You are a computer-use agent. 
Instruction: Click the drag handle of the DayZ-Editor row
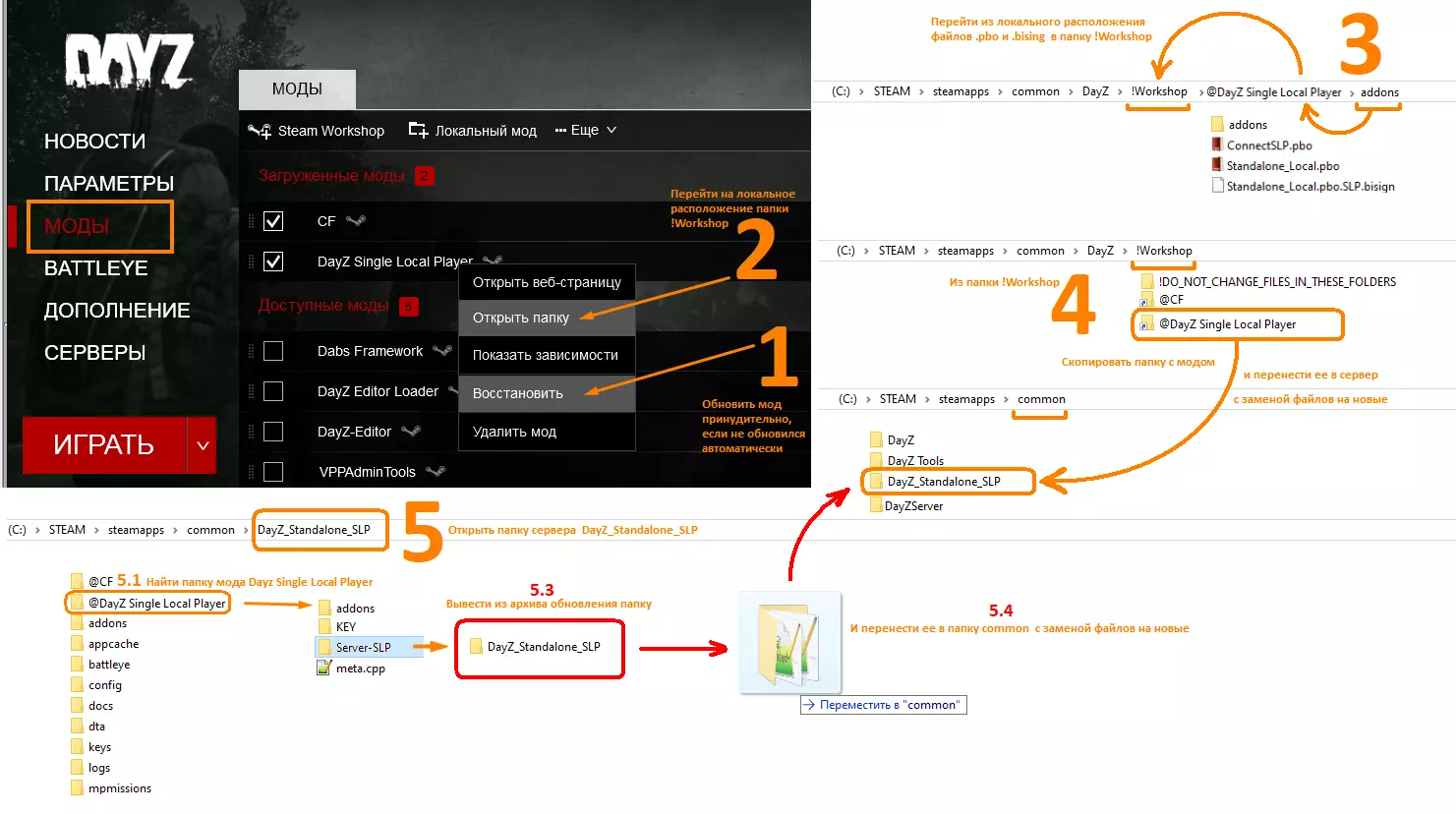pos(252,432)
